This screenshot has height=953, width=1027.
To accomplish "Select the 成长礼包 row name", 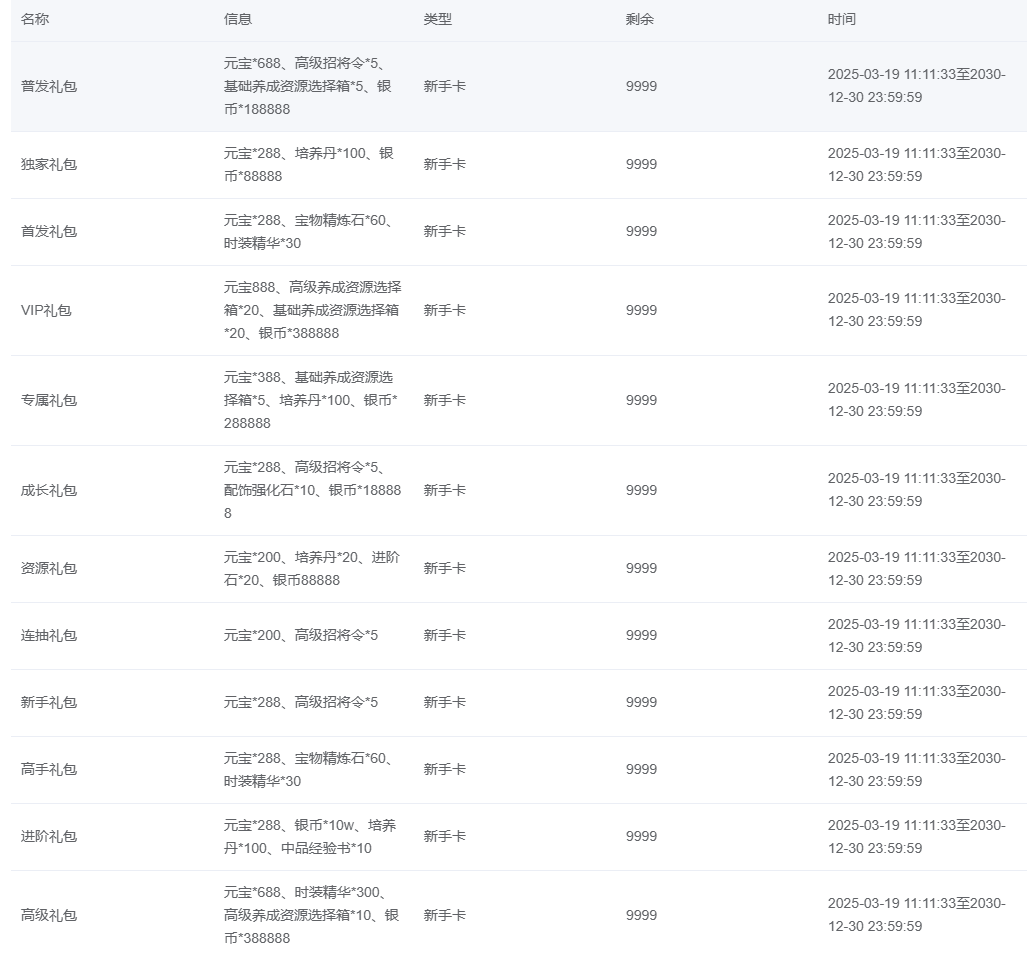I will click(49, 490).
